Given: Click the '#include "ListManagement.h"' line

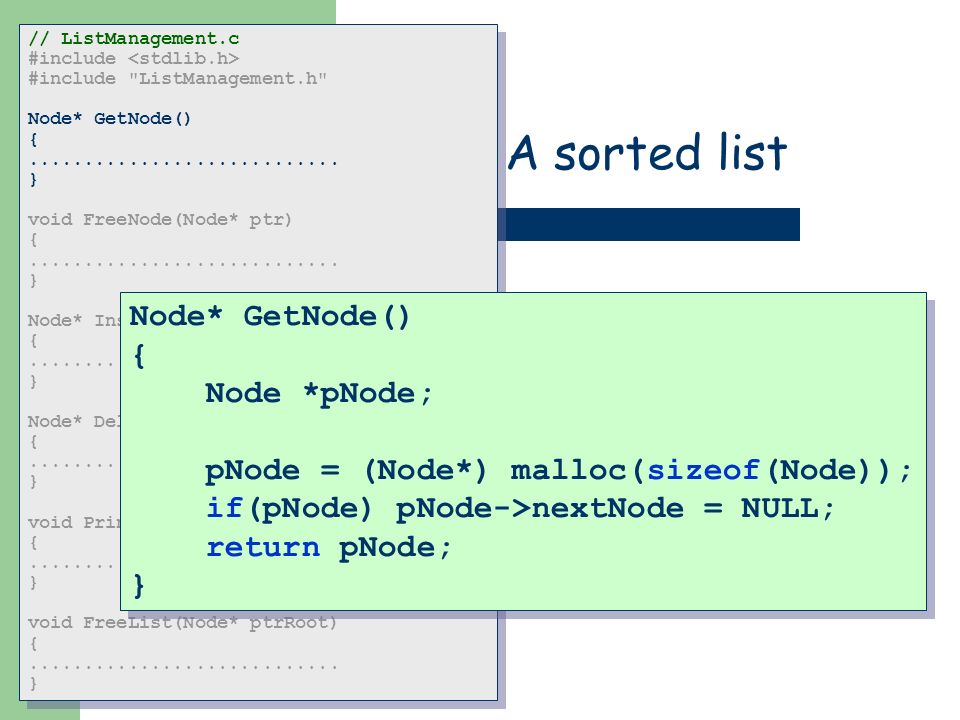Looking at the screenshot, I should (x=178, y=79).
